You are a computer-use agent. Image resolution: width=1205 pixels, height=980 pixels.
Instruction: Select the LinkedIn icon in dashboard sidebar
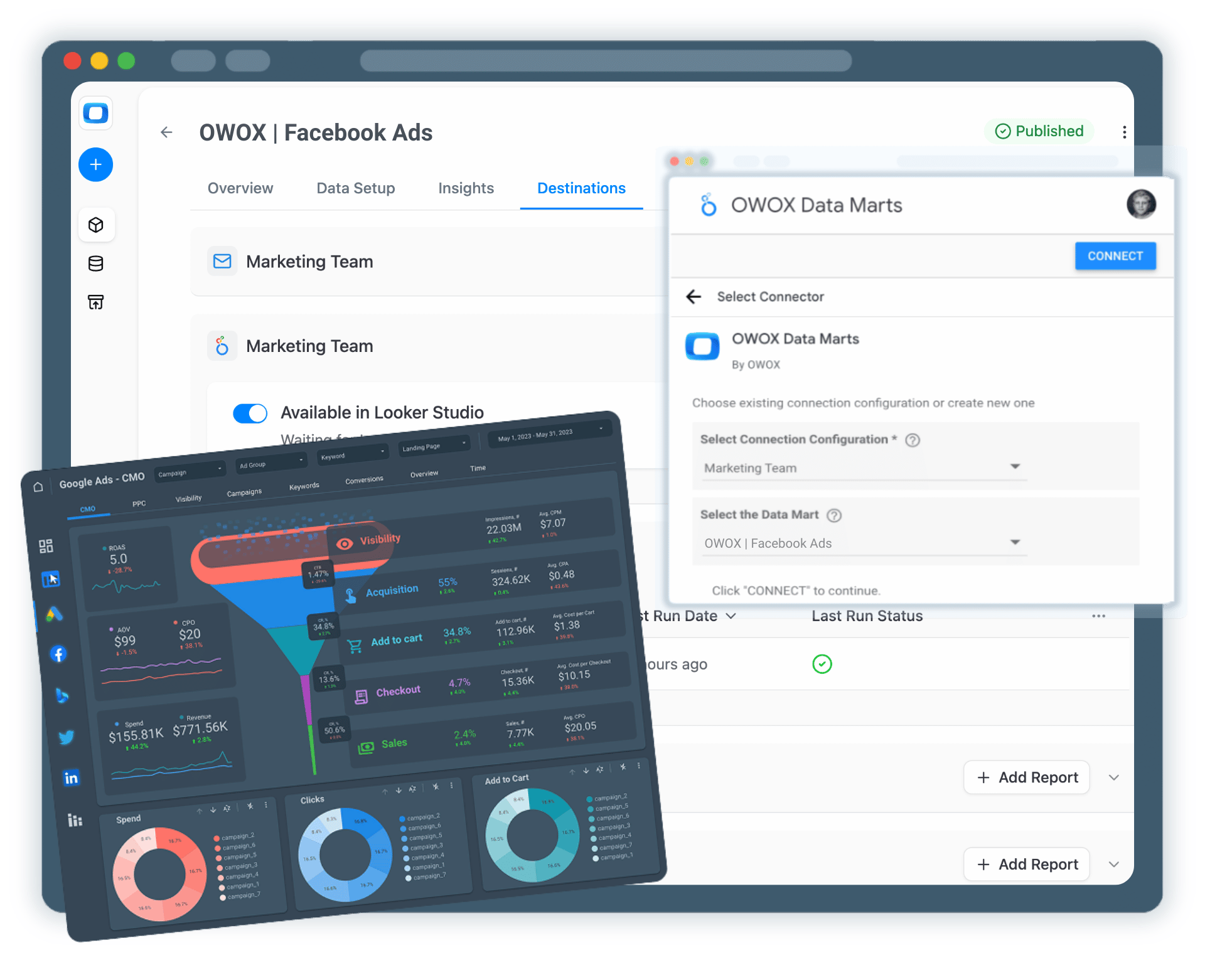71,778
